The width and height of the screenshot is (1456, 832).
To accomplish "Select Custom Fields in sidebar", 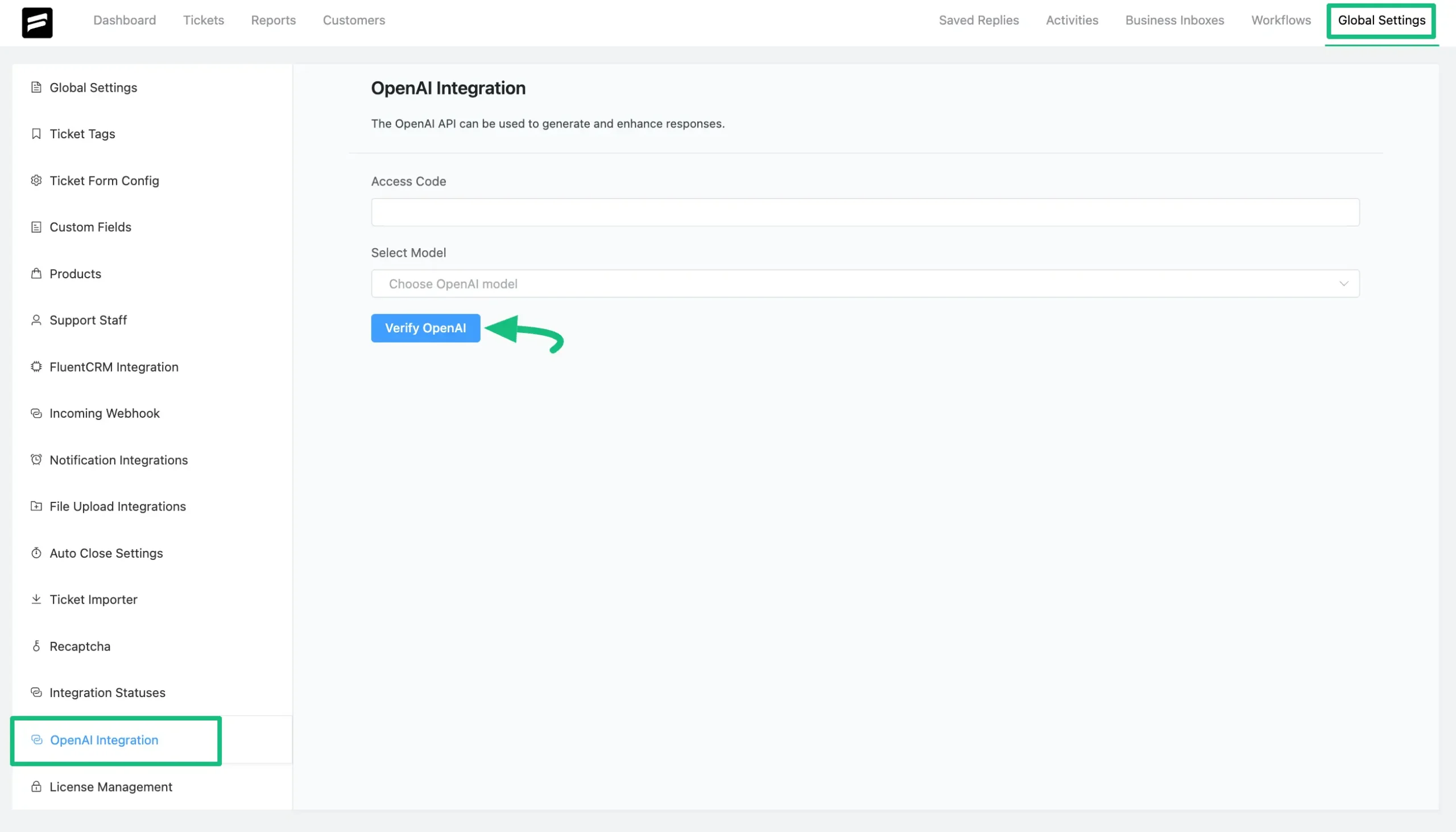I will [90, 227].
